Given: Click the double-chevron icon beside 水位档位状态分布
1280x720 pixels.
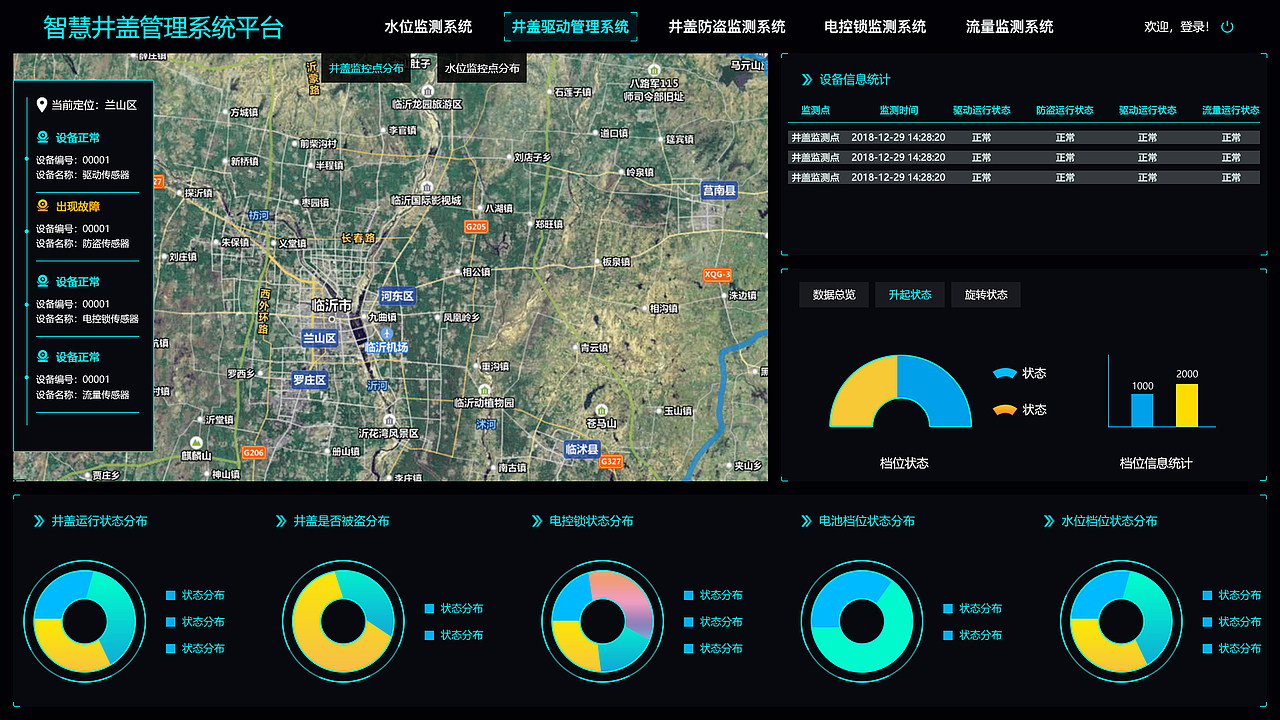Looking at the screenshot, I should 1048,521.
